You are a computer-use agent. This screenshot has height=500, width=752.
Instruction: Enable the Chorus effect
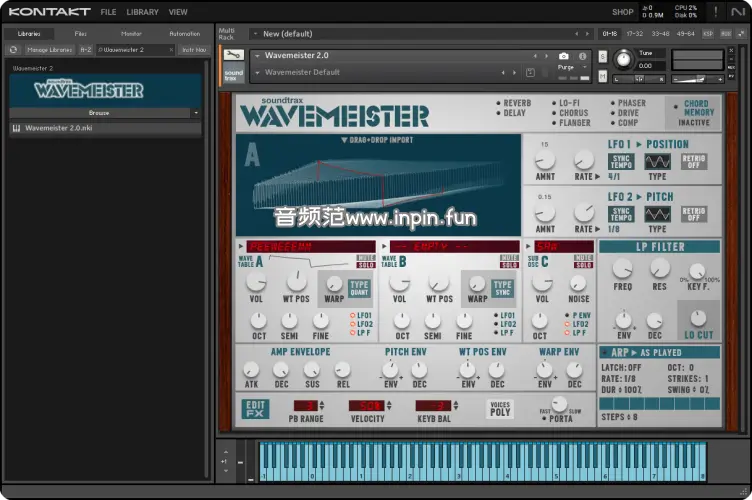(573, 113)
